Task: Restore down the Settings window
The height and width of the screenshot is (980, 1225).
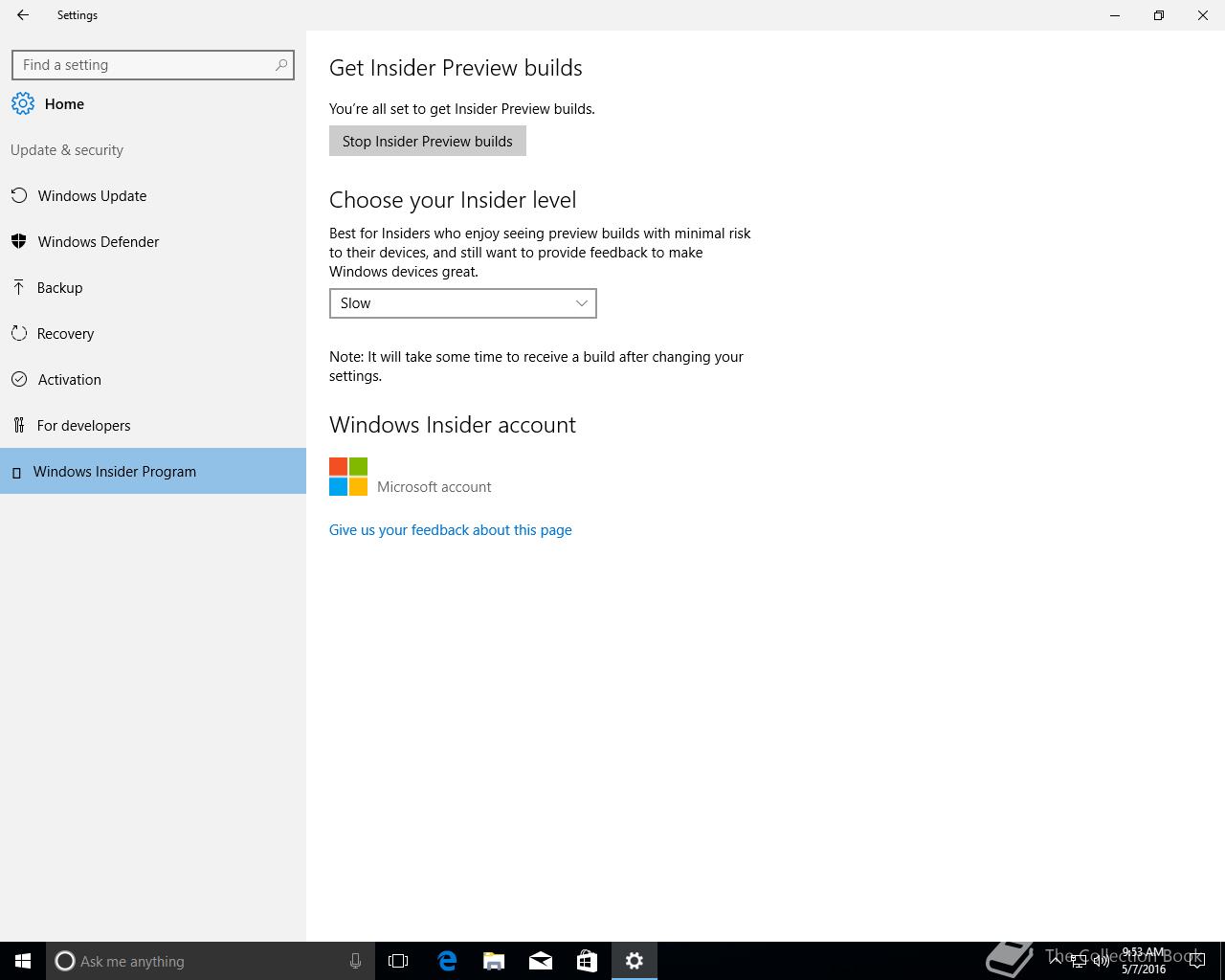Action: tap(1159, 15)
